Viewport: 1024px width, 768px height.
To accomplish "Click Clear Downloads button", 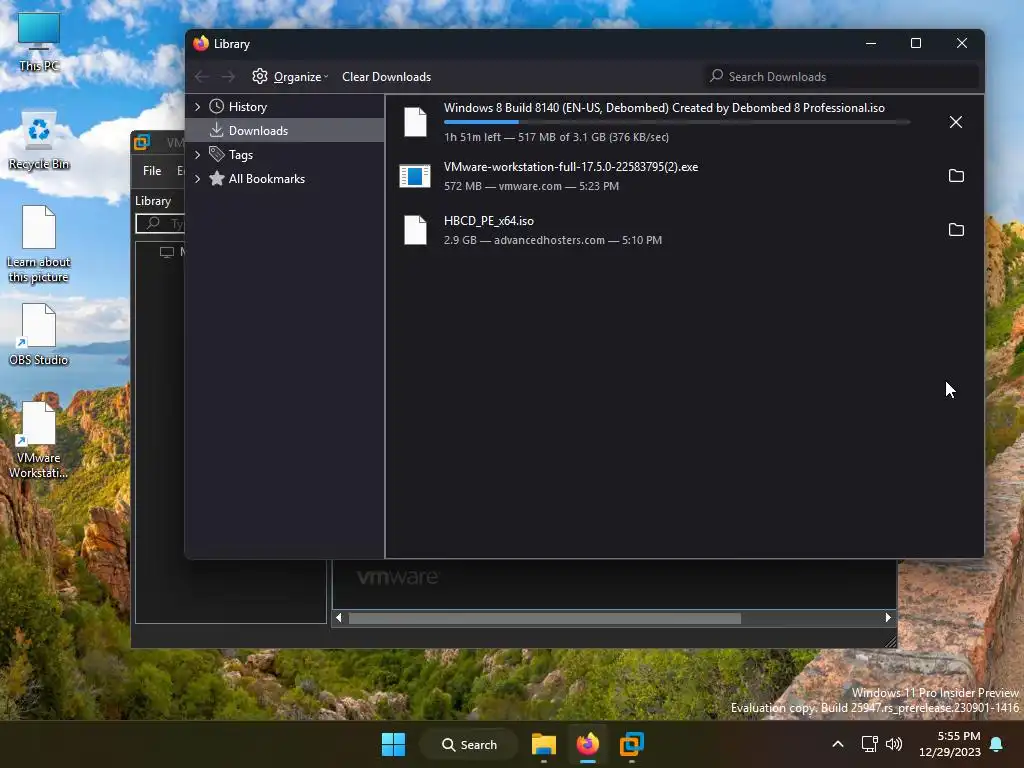I will (387, 77).
